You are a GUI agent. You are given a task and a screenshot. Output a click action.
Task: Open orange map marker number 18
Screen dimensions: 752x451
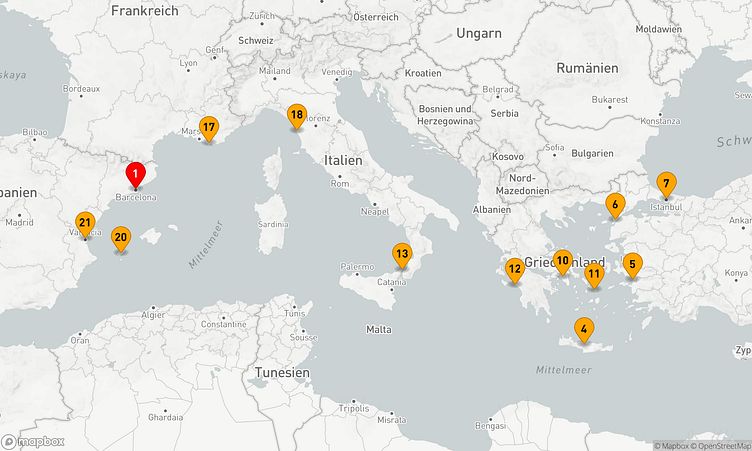point(296,116)
